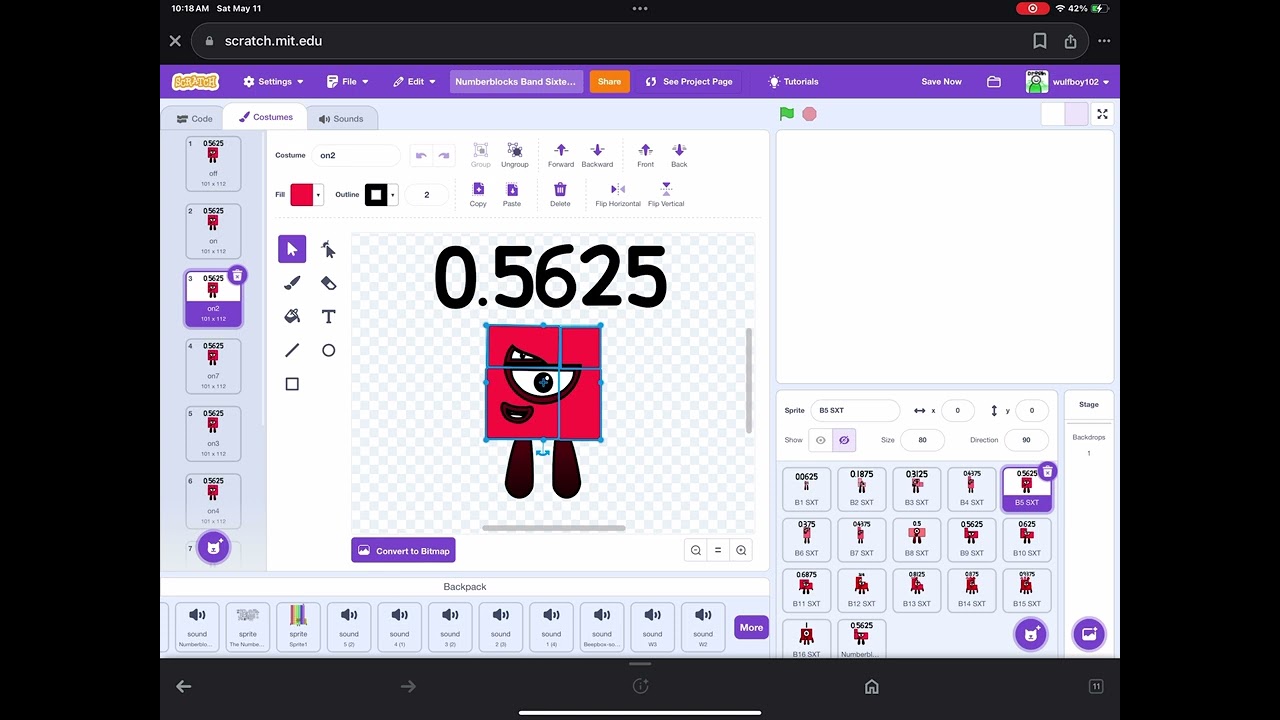Click the costume name field on2
This screenshot has height=720, width=1280.
pos(356,155)
